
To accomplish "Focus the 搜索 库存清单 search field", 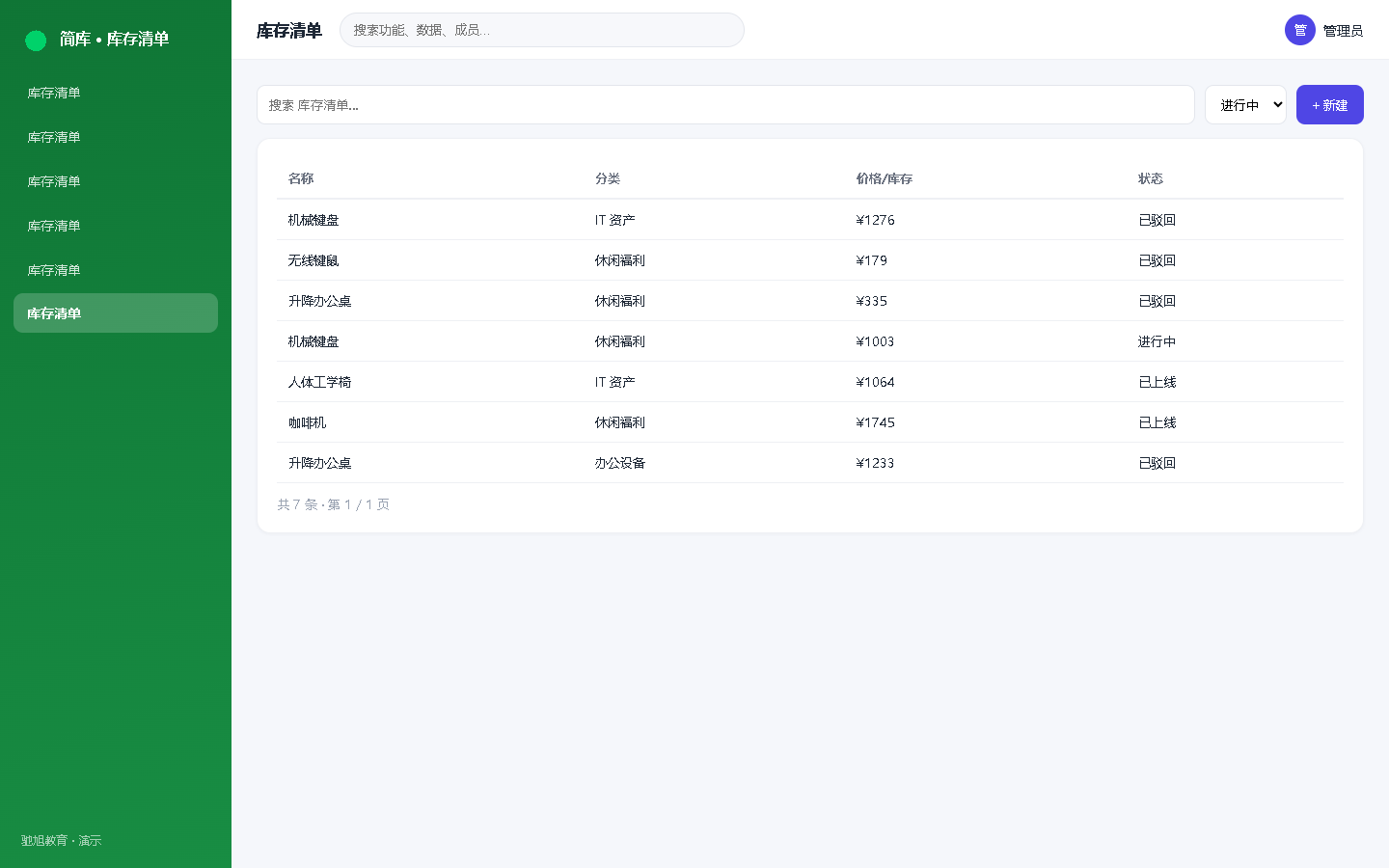I will tap(725, 105).
